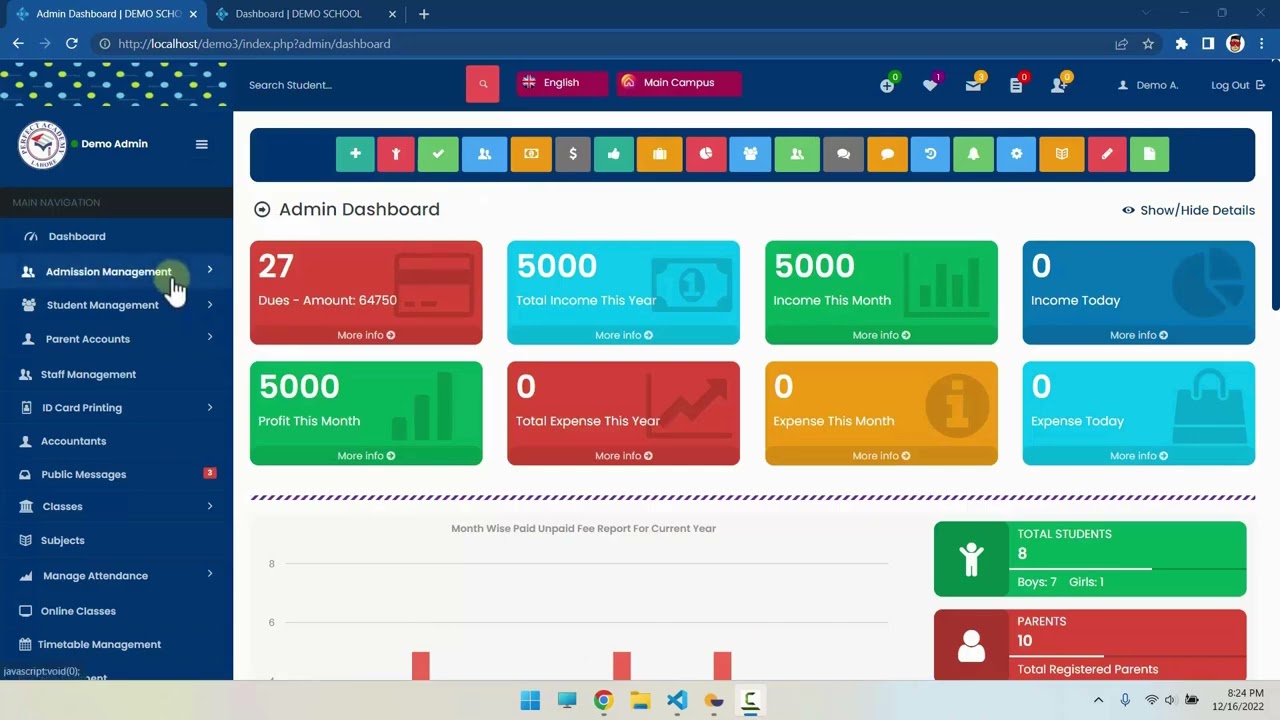The image size is (1280, 720).
Task: Click the teal plus shortcut icon
Action: click(x=355, y=154)
